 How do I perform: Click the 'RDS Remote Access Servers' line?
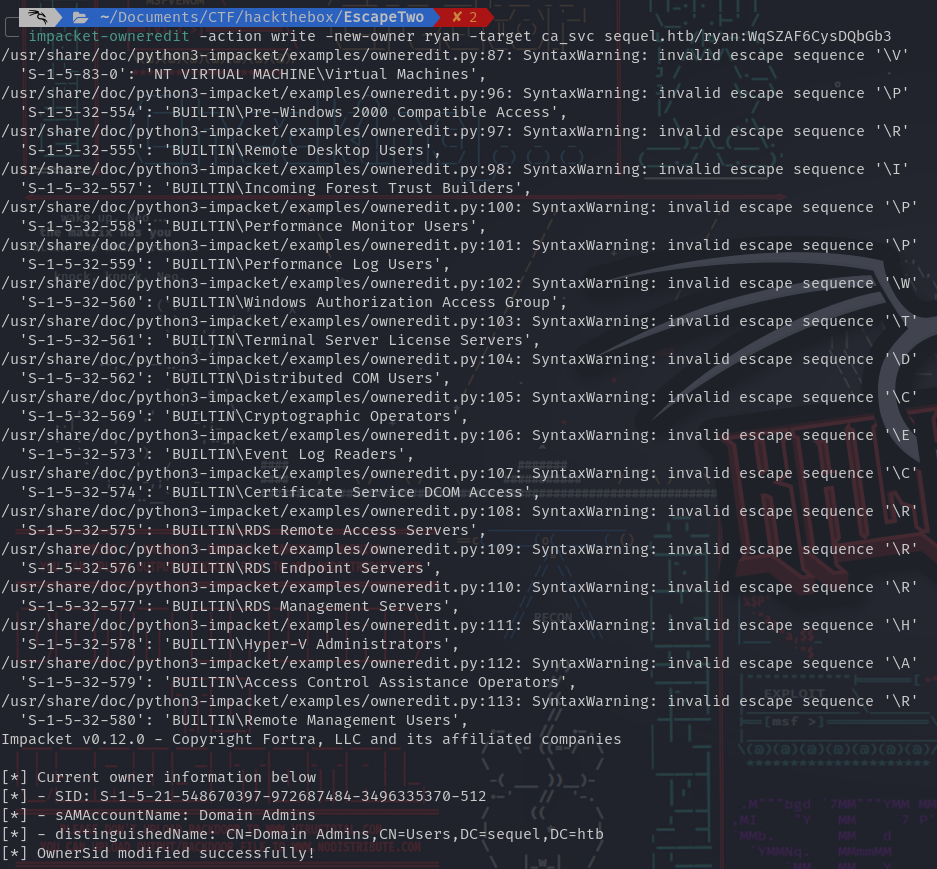[x=253, y=530]
